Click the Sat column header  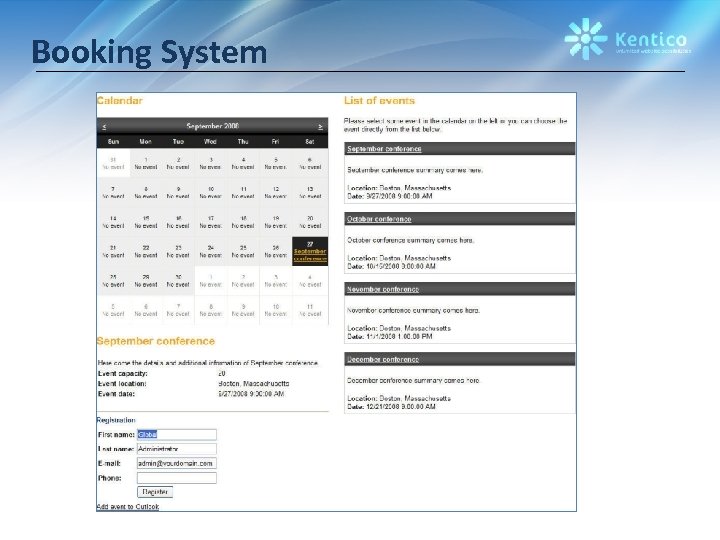310,141
